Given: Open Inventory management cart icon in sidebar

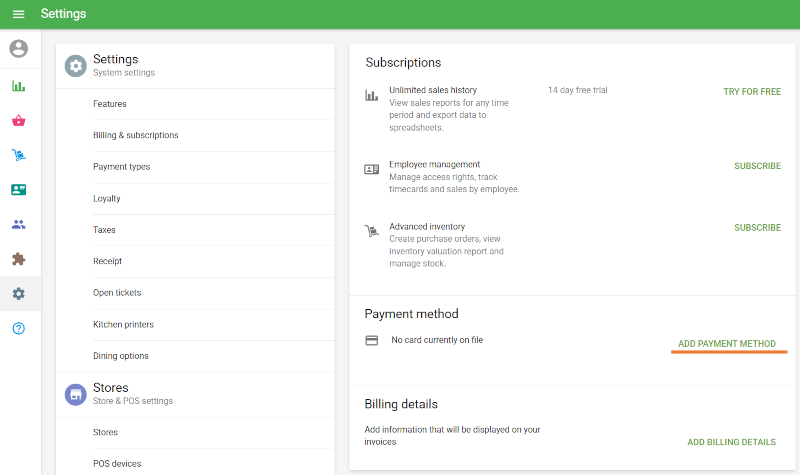Looking at the screenshot, I should 18,155.
